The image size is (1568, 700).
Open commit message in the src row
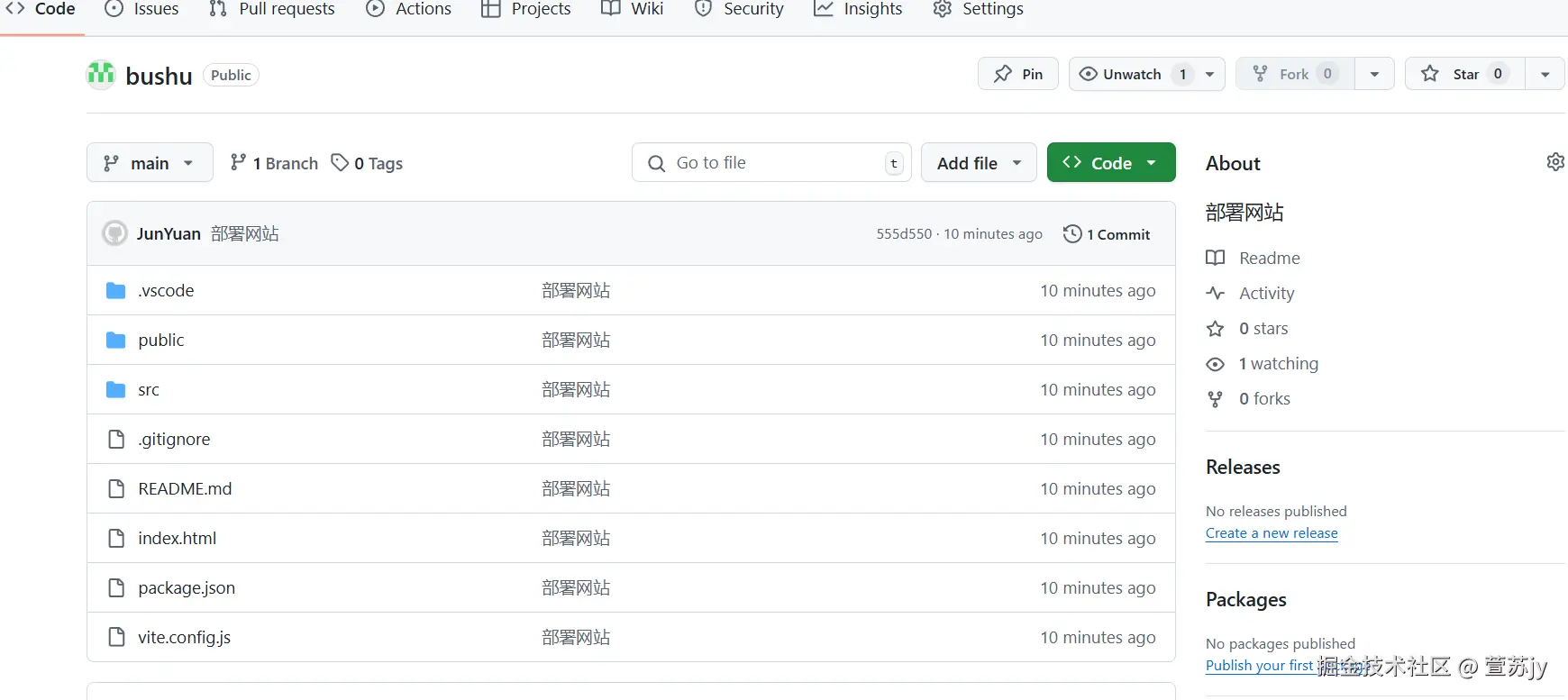576,389
